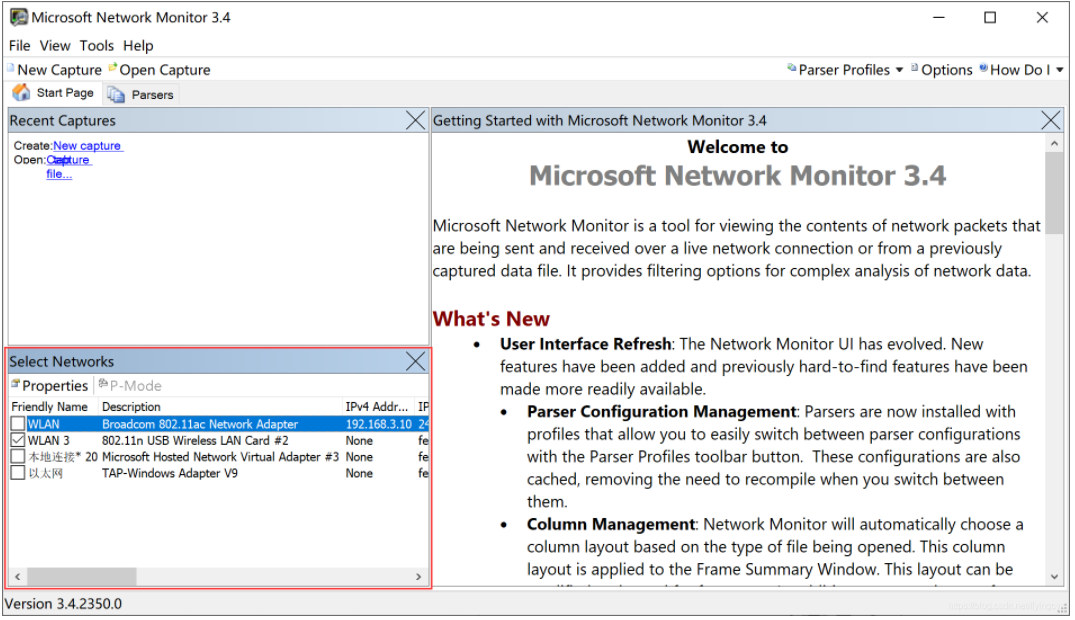Image resolution: width=1075 pixels, height=620 pixels.
Task: Switch to the Start Page tab
Action: point(54,93)
